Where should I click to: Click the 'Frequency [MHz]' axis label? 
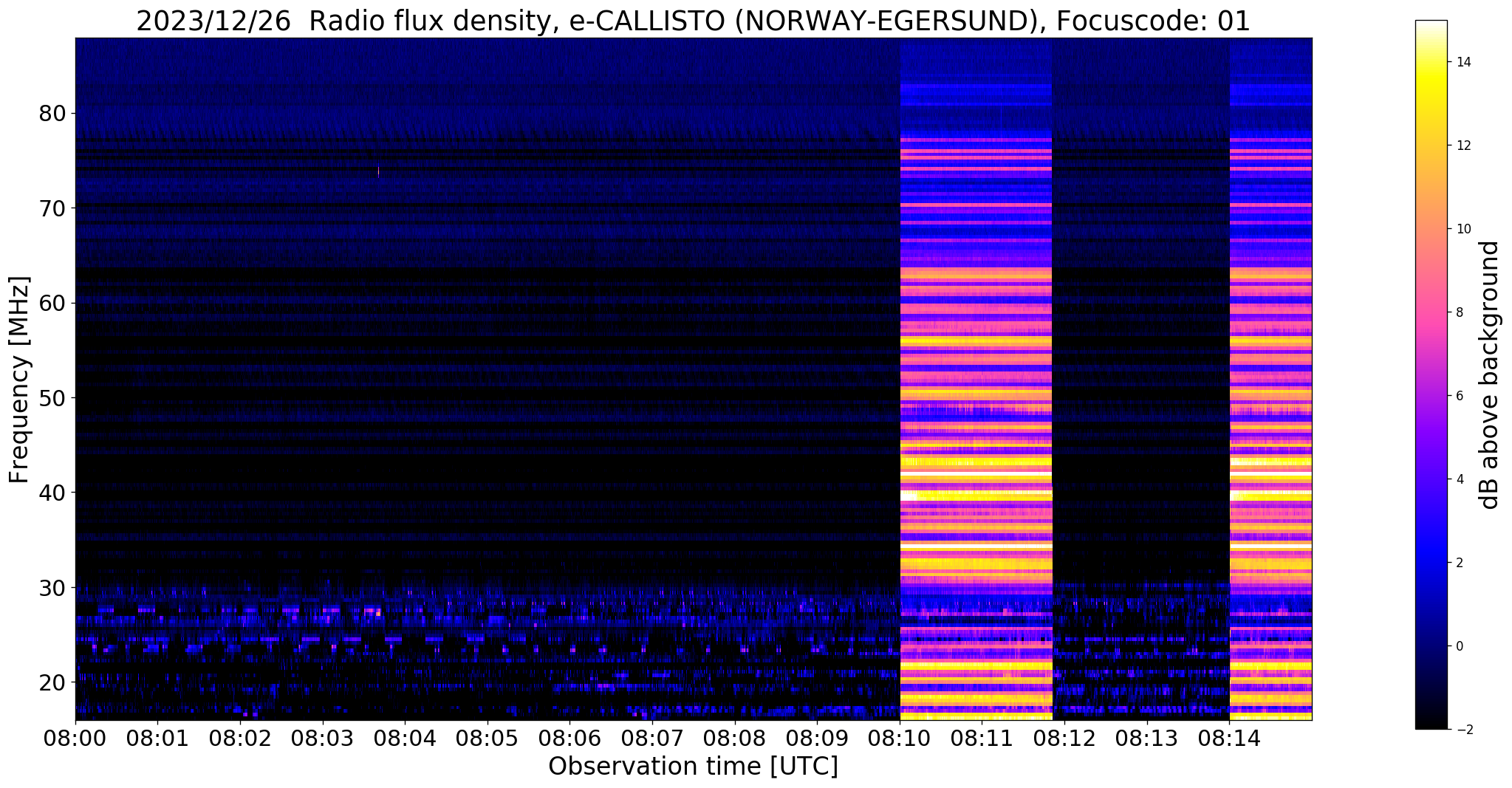coord(20,380)
